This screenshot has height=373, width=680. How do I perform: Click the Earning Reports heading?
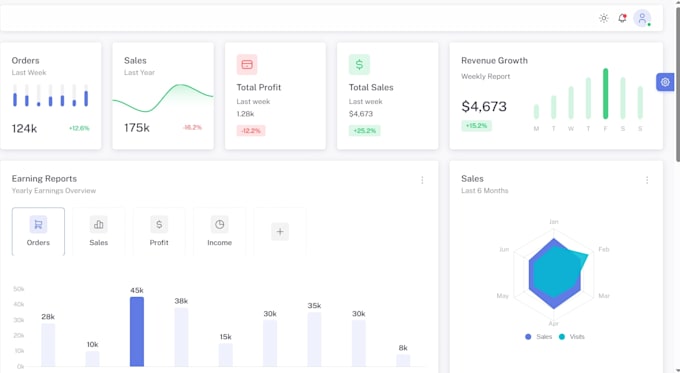click(x=44, y=179)
